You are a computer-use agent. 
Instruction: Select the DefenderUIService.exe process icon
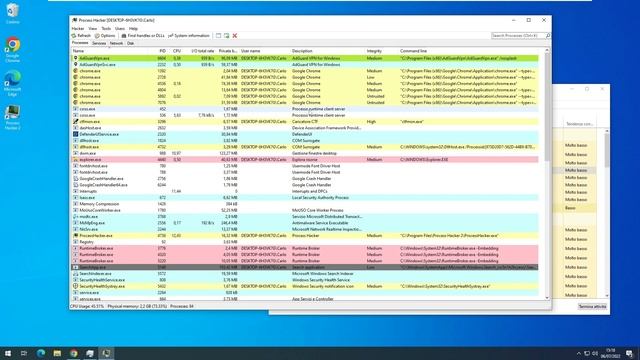tap(76, 134)
